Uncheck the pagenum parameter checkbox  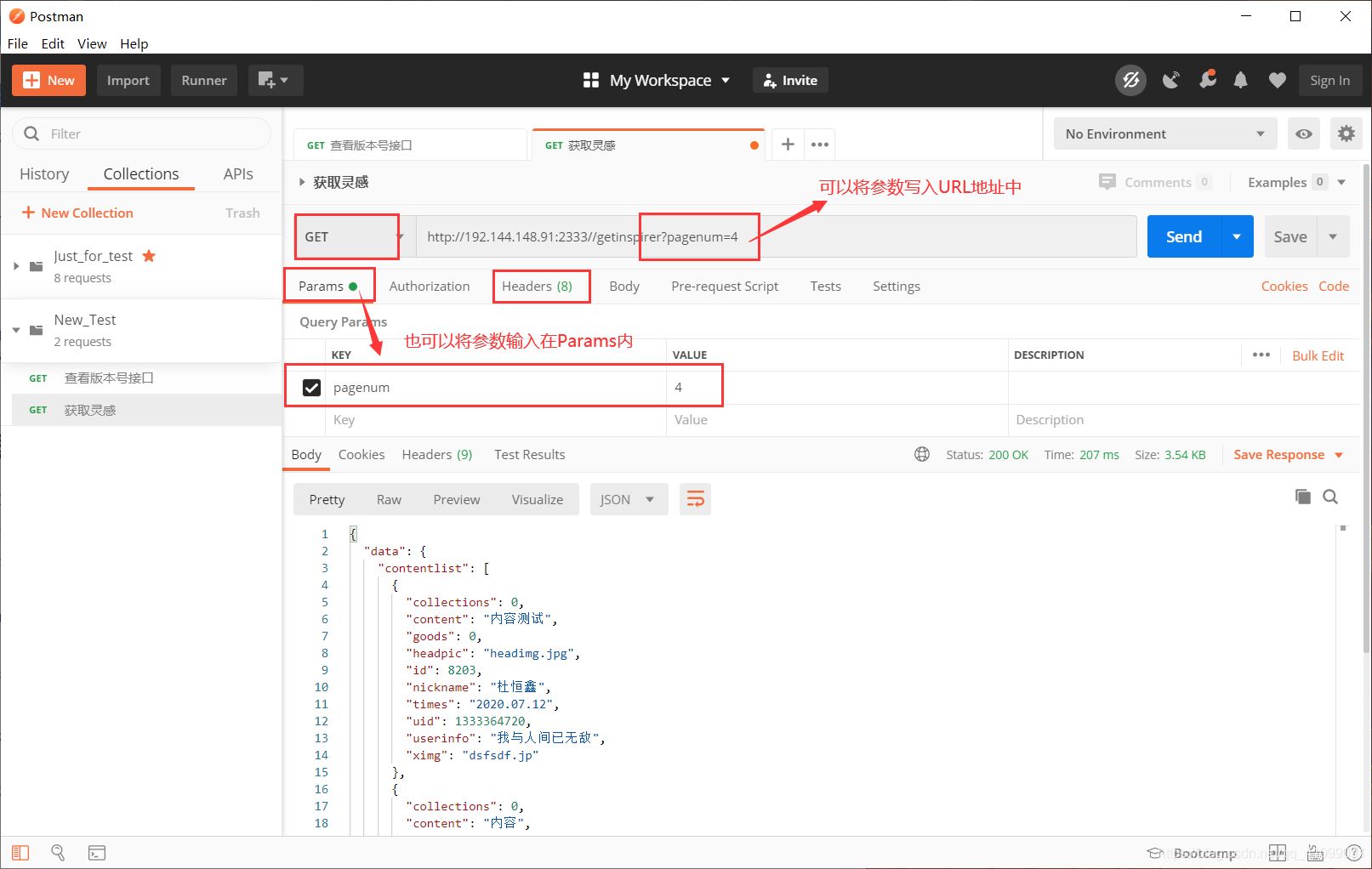pos(311,388)
